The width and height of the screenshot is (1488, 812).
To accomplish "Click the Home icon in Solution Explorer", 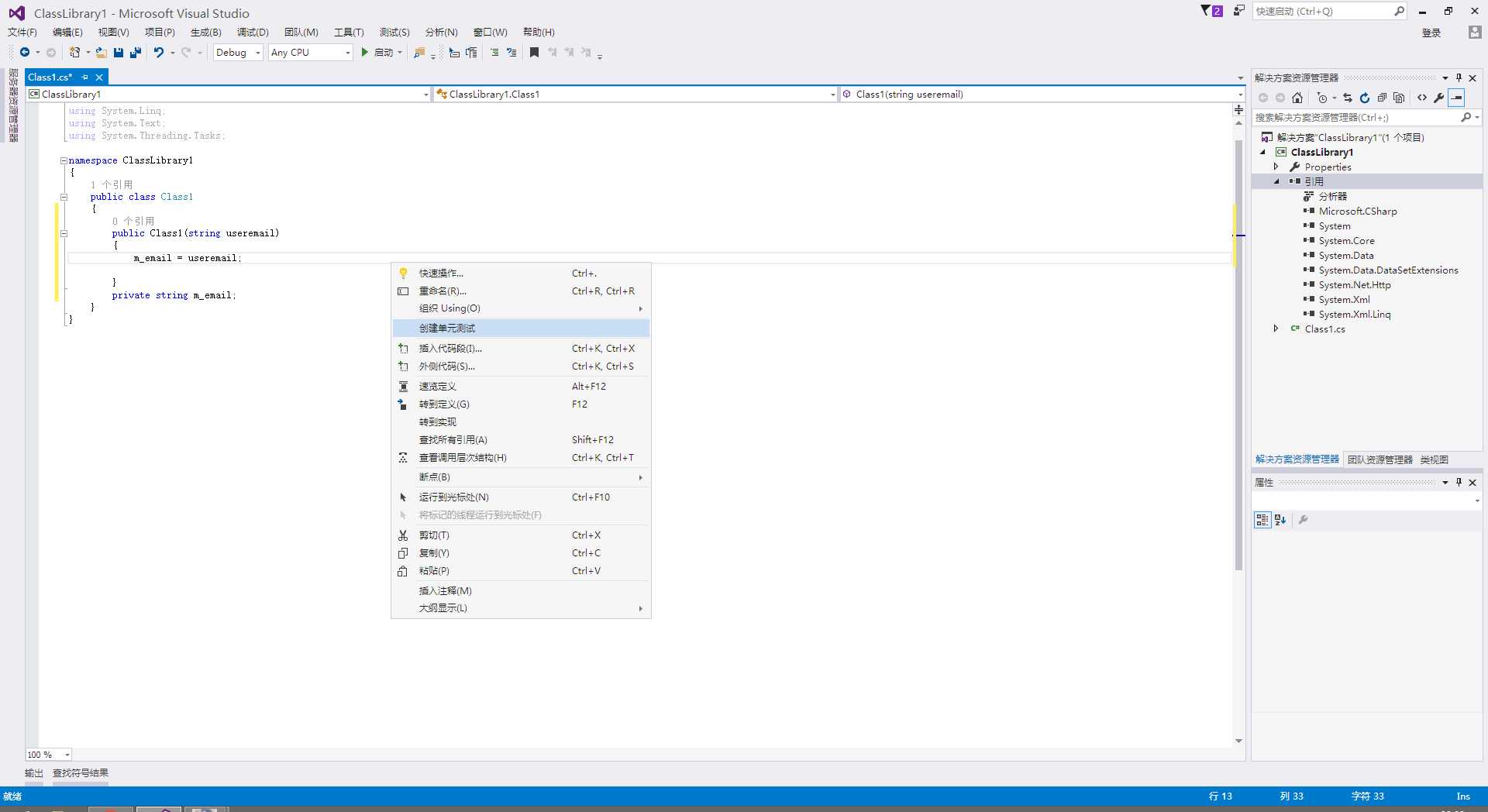I will [x=1297, y=98].
